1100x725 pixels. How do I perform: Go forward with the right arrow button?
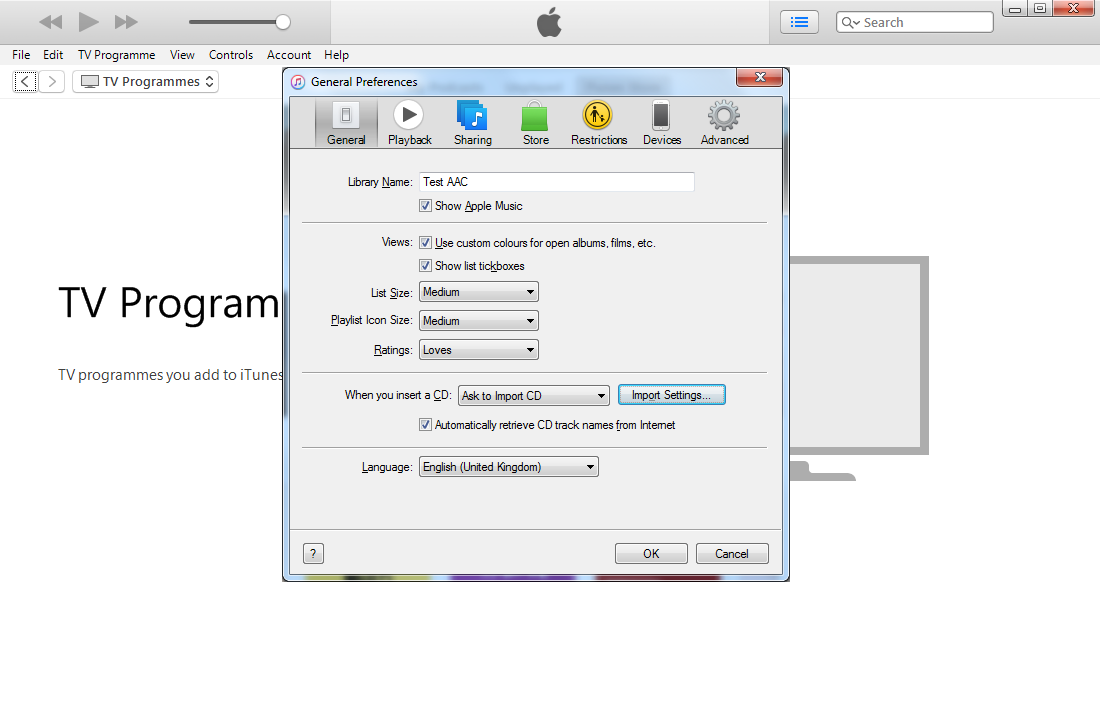[52, 81]
